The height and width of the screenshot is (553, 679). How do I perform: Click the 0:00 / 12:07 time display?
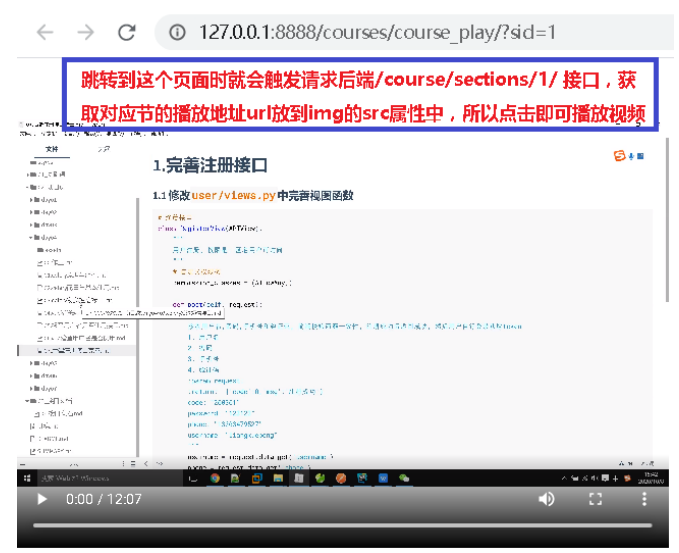pos(103,499)
